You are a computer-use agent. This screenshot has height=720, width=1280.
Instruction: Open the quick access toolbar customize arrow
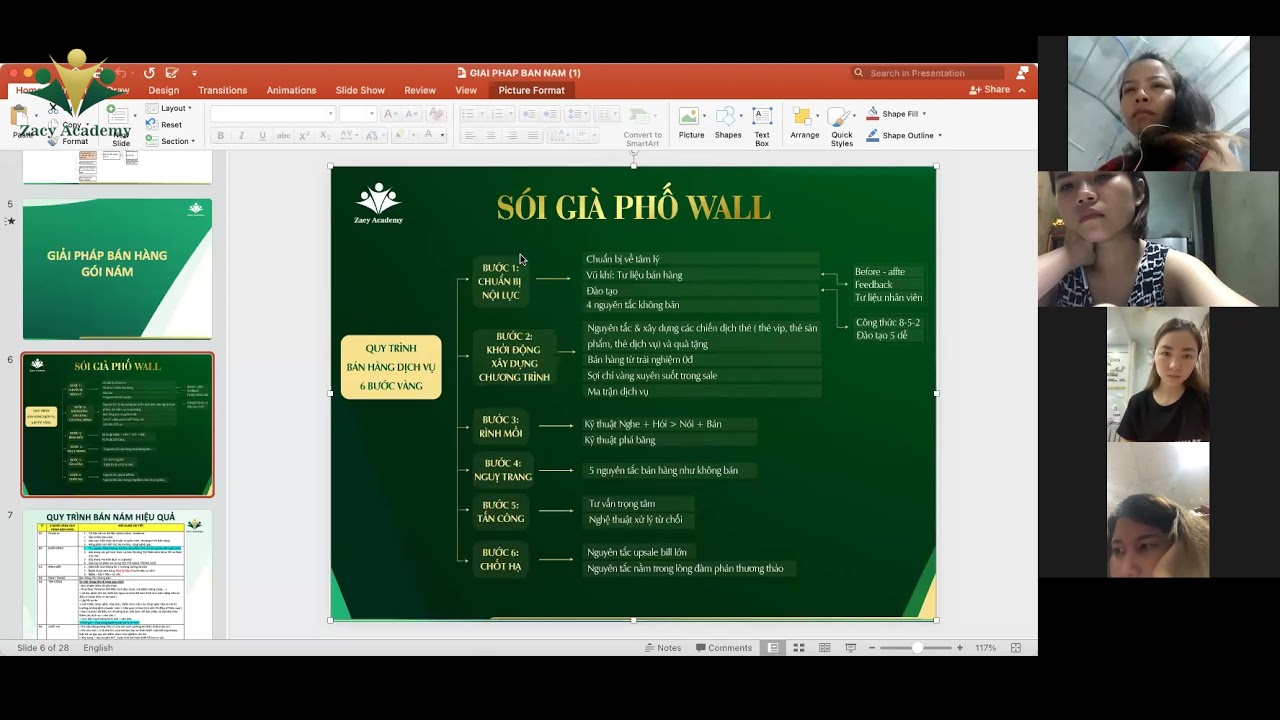click(194, 73)
